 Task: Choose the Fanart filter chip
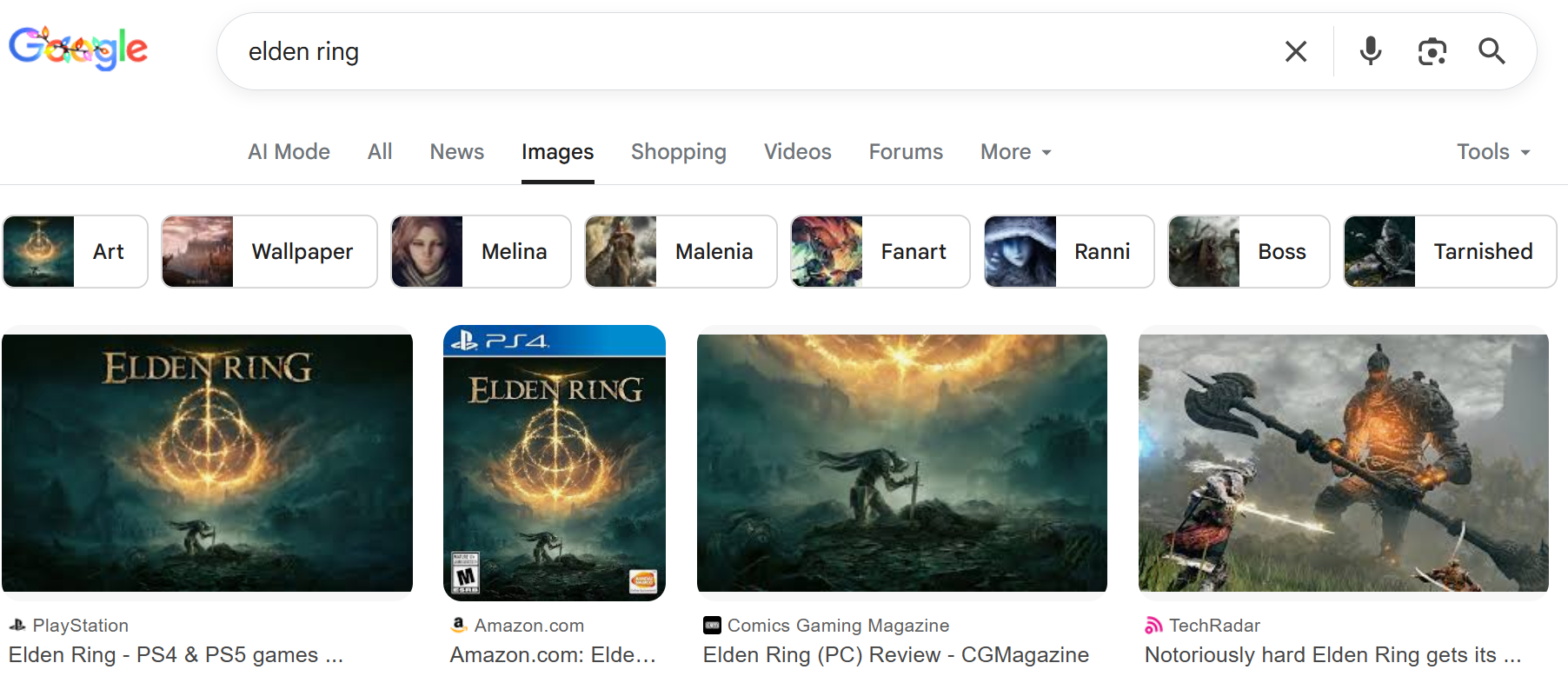click(x=880, y=251)
